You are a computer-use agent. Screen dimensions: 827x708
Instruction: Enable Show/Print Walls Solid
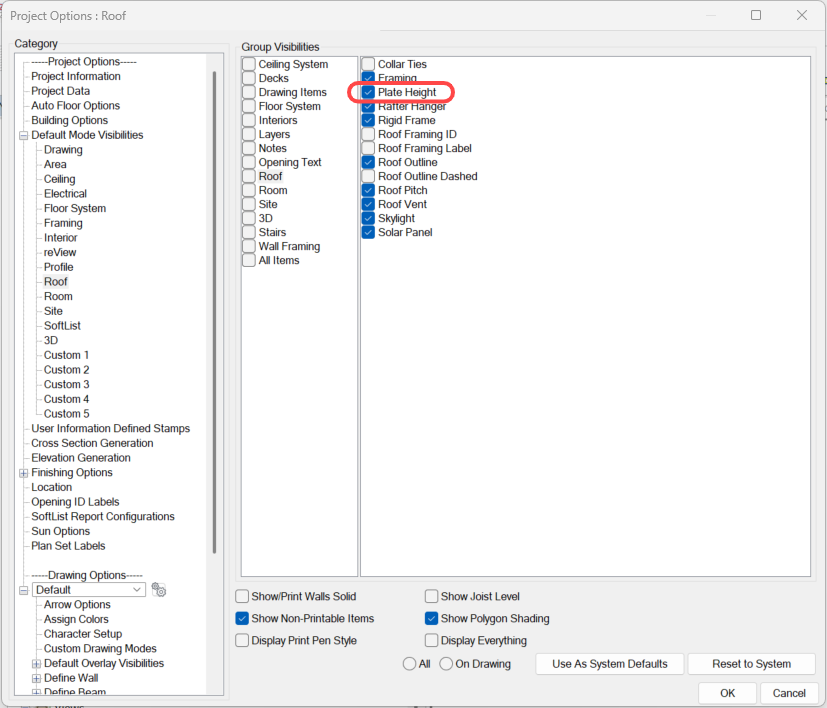[242, 596]
